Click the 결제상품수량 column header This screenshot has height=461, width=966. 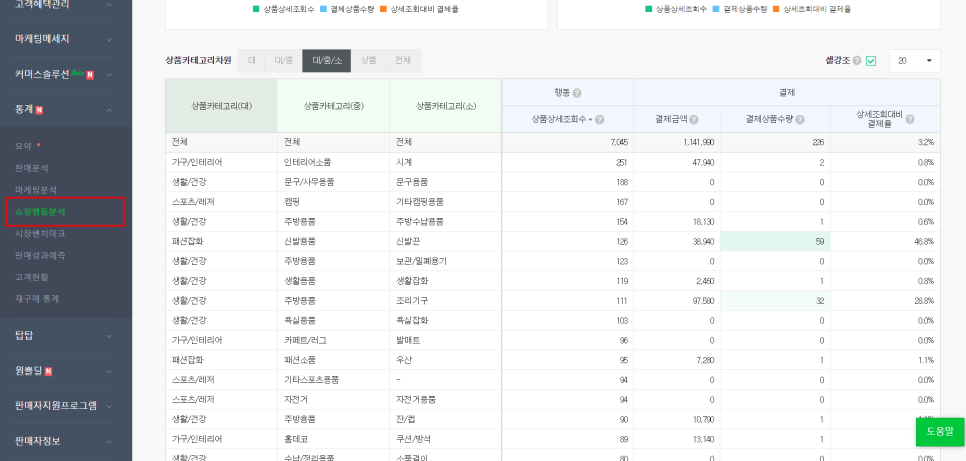coord(775,120)
